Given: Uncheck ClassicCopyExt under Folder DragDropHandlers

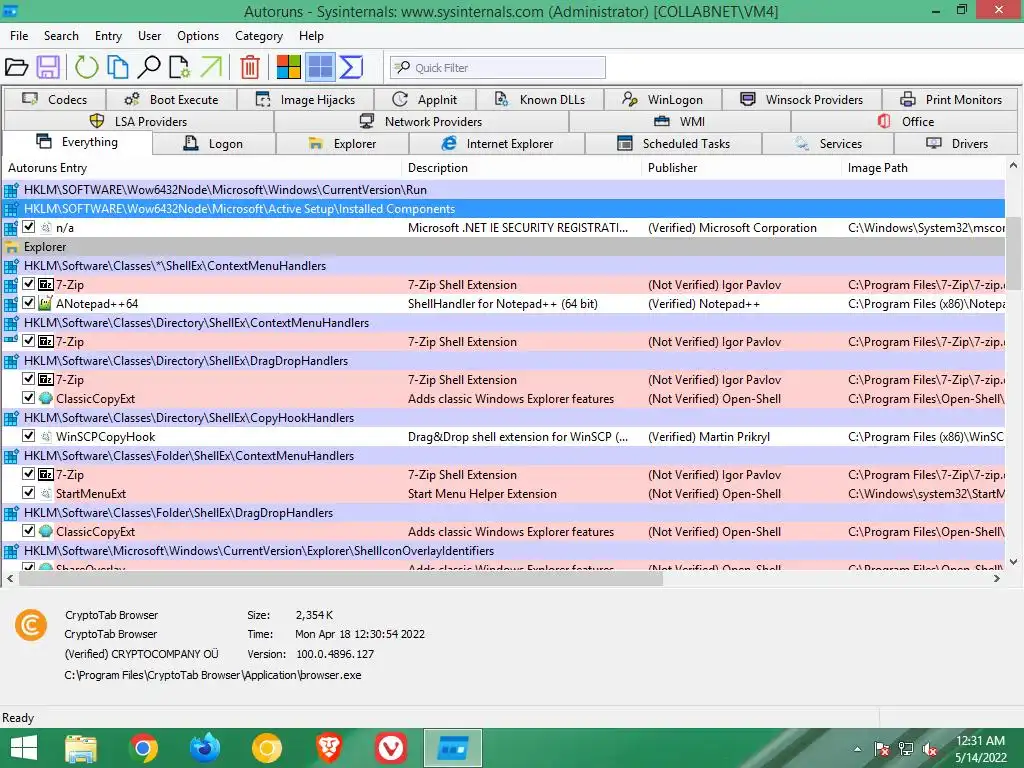Looking at the screenshot, I should coord(28,530).
